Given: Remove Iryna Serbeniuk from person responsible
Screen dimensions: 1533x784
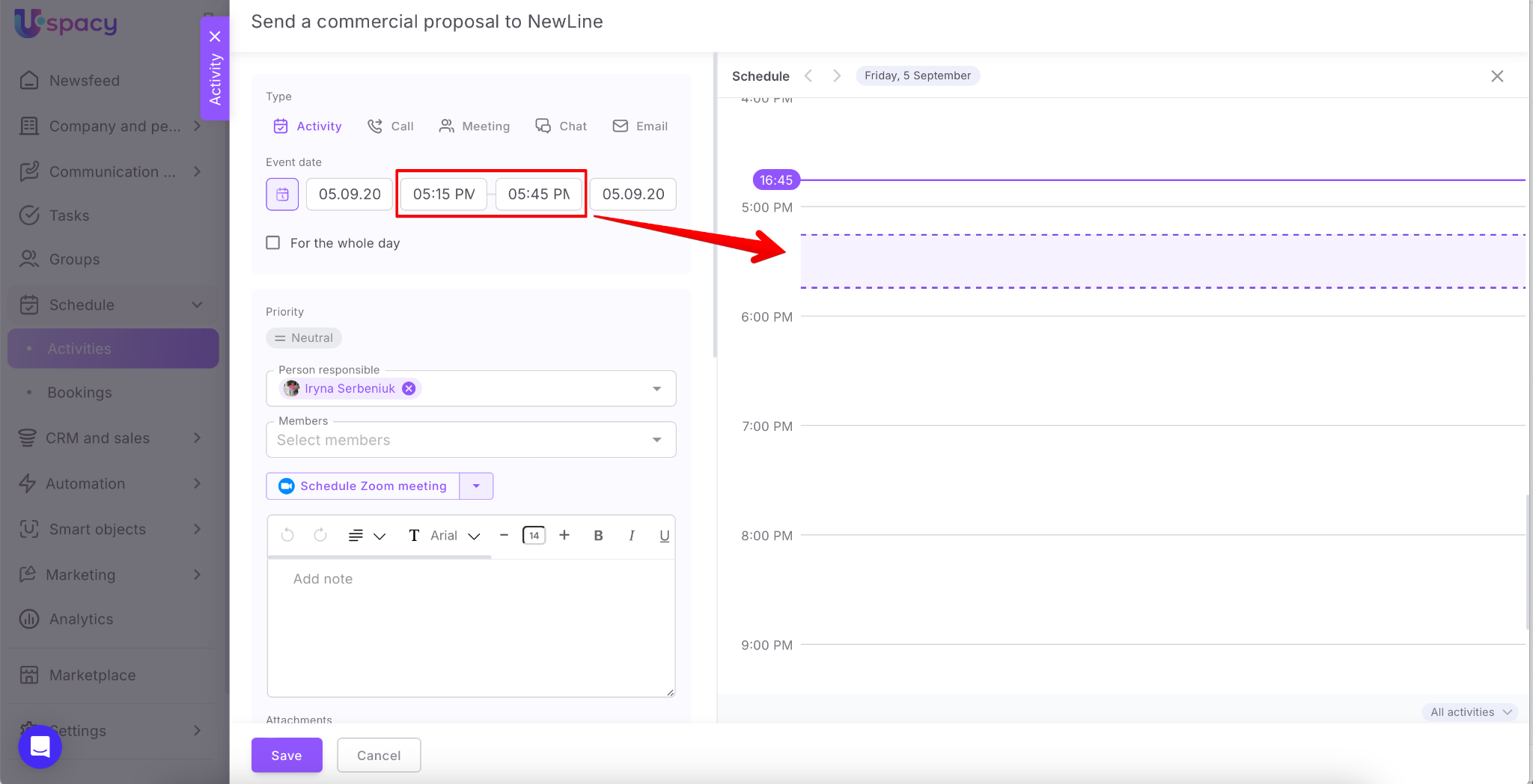Looking at the screenshot, I should [x=409, y=388].
